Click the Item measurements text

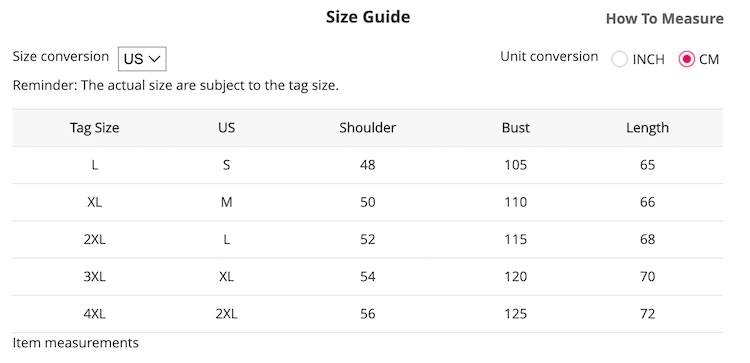pos(76,343)
